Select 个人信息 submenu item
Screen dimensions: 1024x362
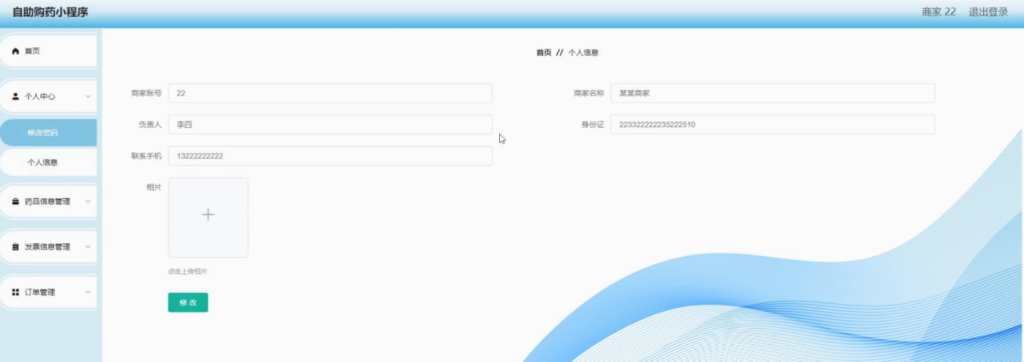pyautogui.click(x=48, y=162)
